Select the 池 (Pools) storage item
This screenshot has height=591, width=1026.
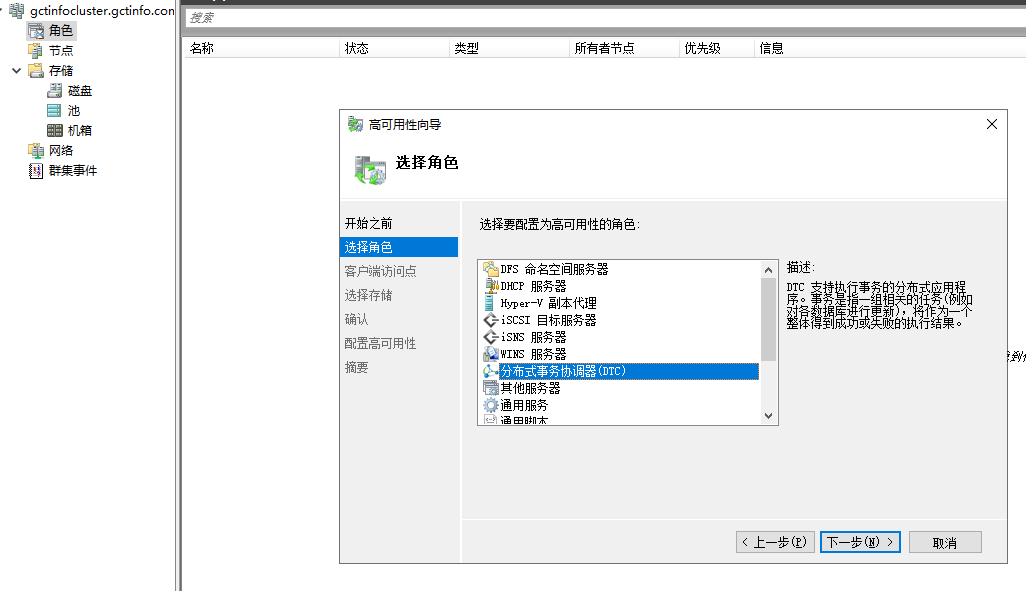click(73, 111)
